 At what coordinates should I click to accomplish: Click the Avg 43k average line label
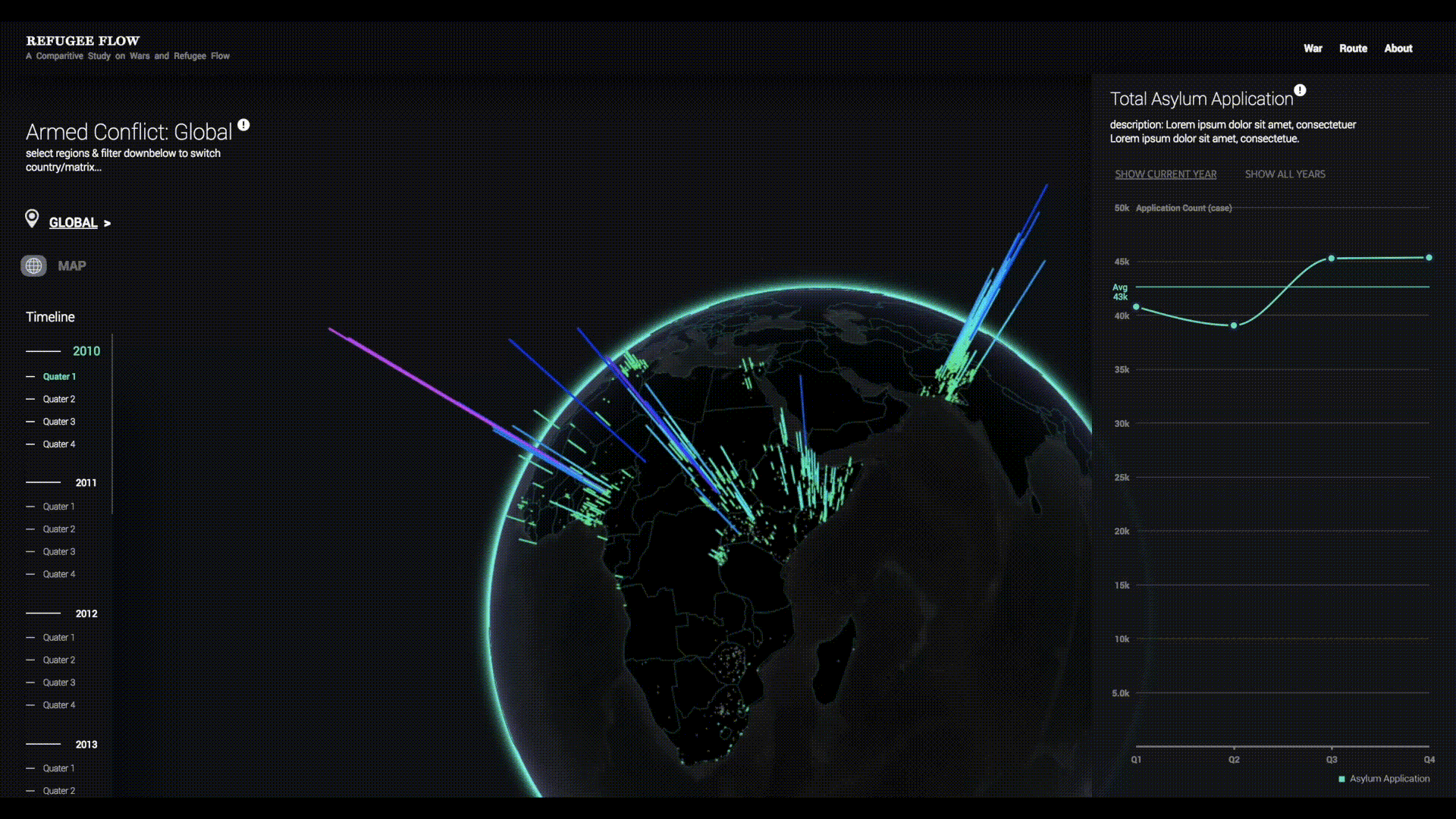[x=1120, y=292]
